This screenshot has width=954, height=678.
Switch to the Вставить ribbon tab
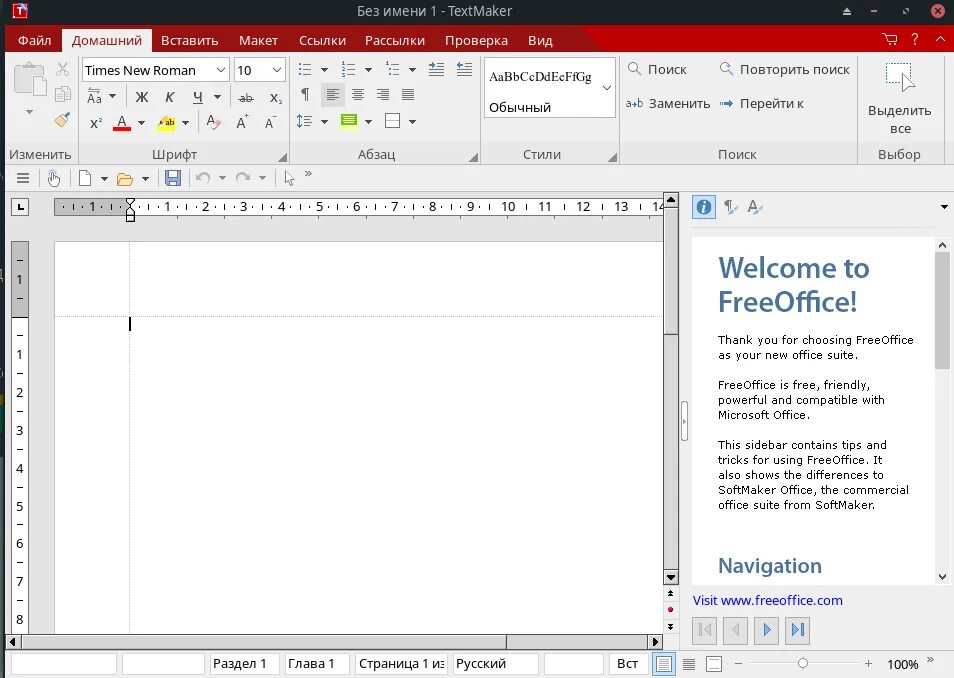[x=189, y=40]
